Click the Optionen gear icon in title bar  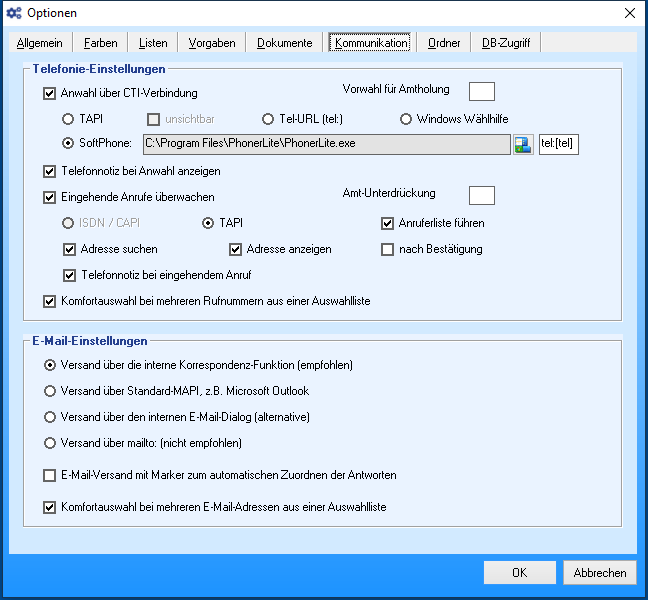tap(13, 13)
